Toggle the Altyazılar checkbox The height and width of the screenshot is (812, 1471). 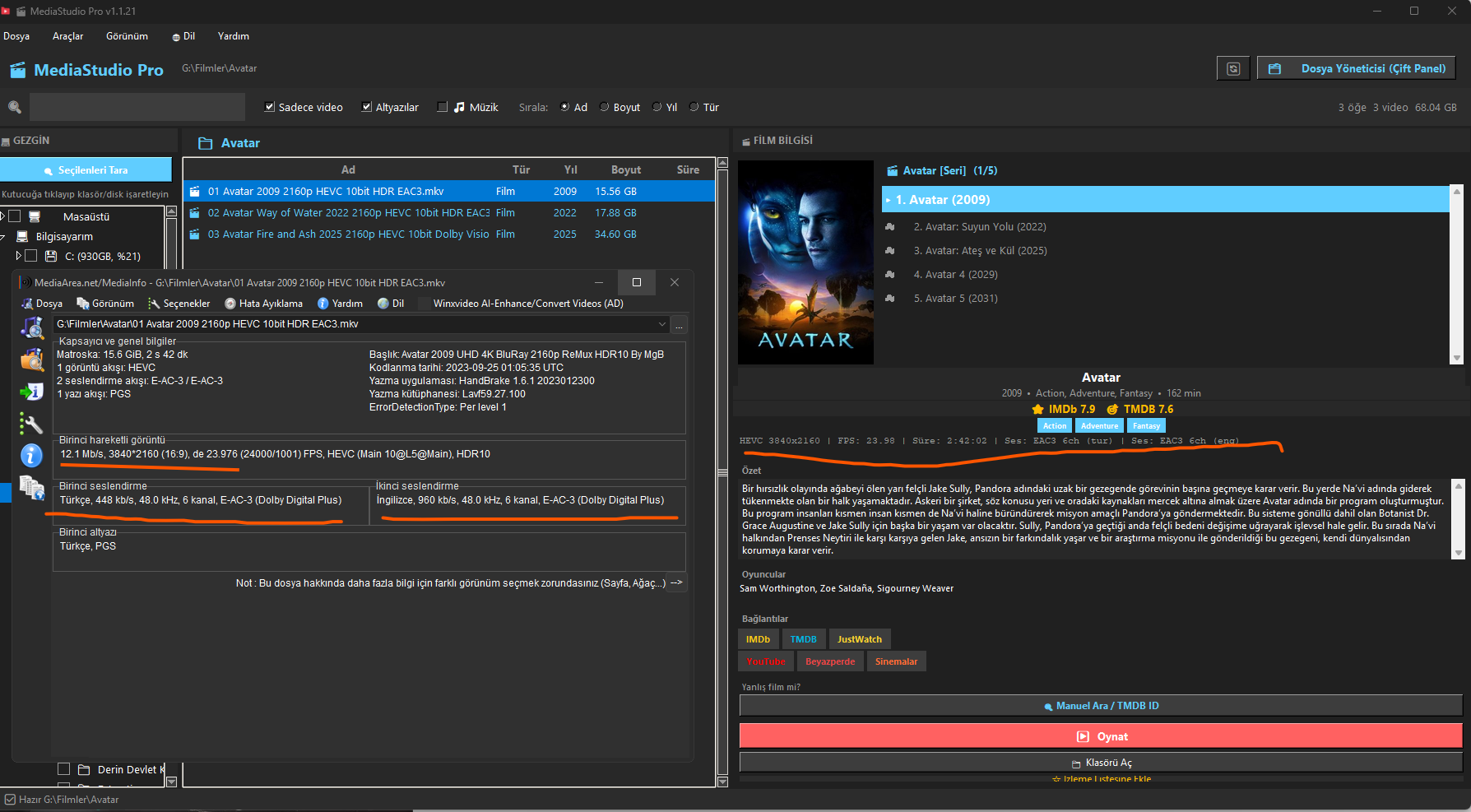pyautogui.click(x=367, y=107)
